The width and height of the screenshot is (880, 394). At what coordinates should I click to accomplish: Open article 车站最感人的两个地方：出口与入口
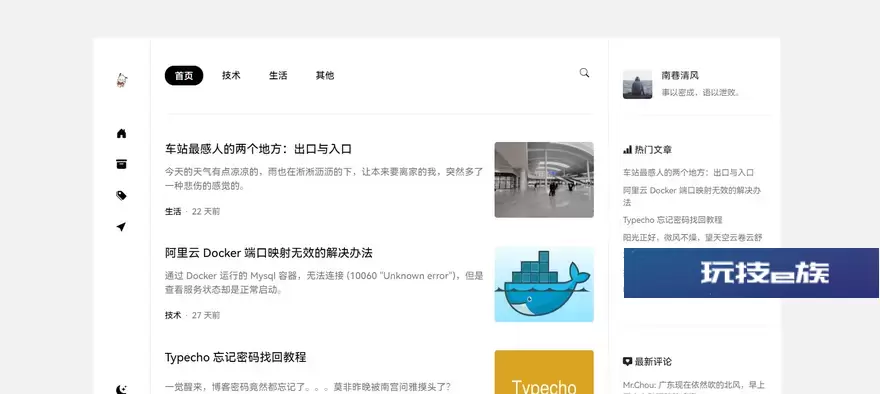(x=259, y=149)
